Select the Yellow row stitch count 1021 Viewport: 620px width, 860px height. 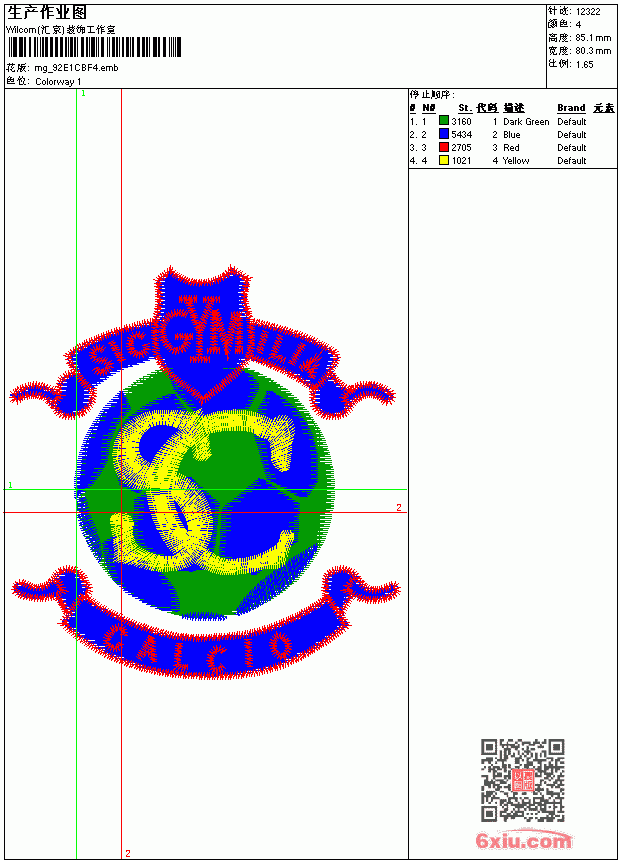click(x=461, y=161)
